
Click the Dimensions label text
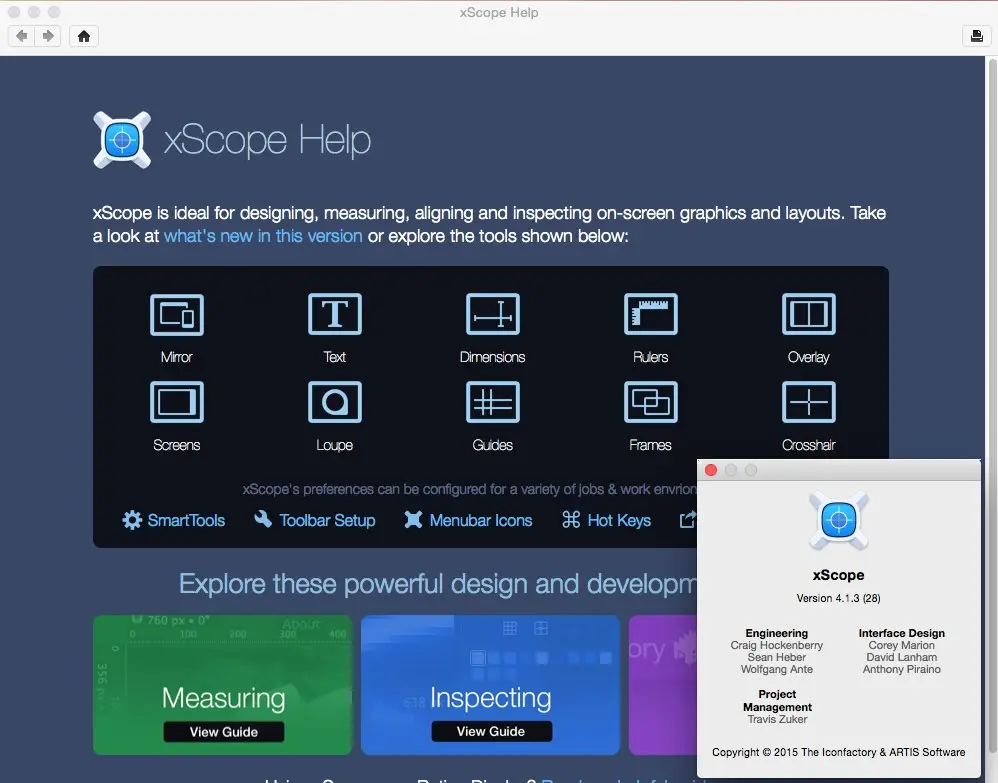click(493, 357)
